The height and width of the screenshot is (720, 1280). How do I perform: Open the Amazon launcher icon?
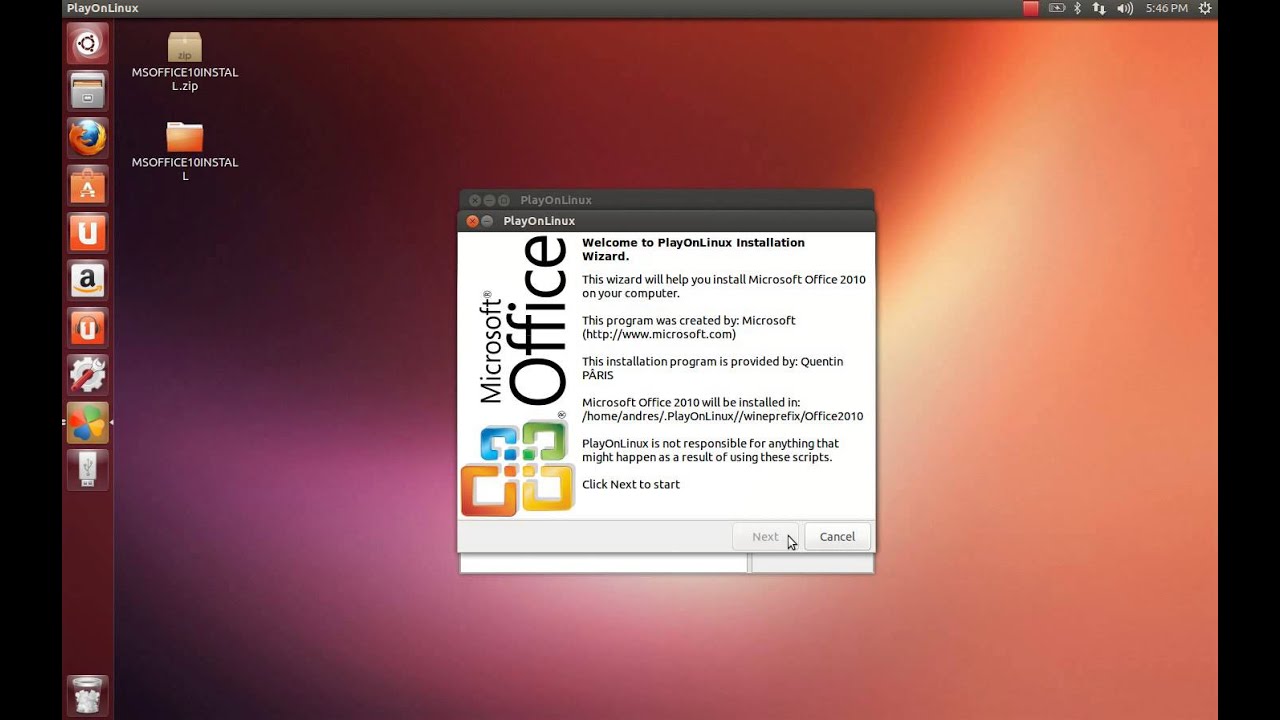point(87,281)
